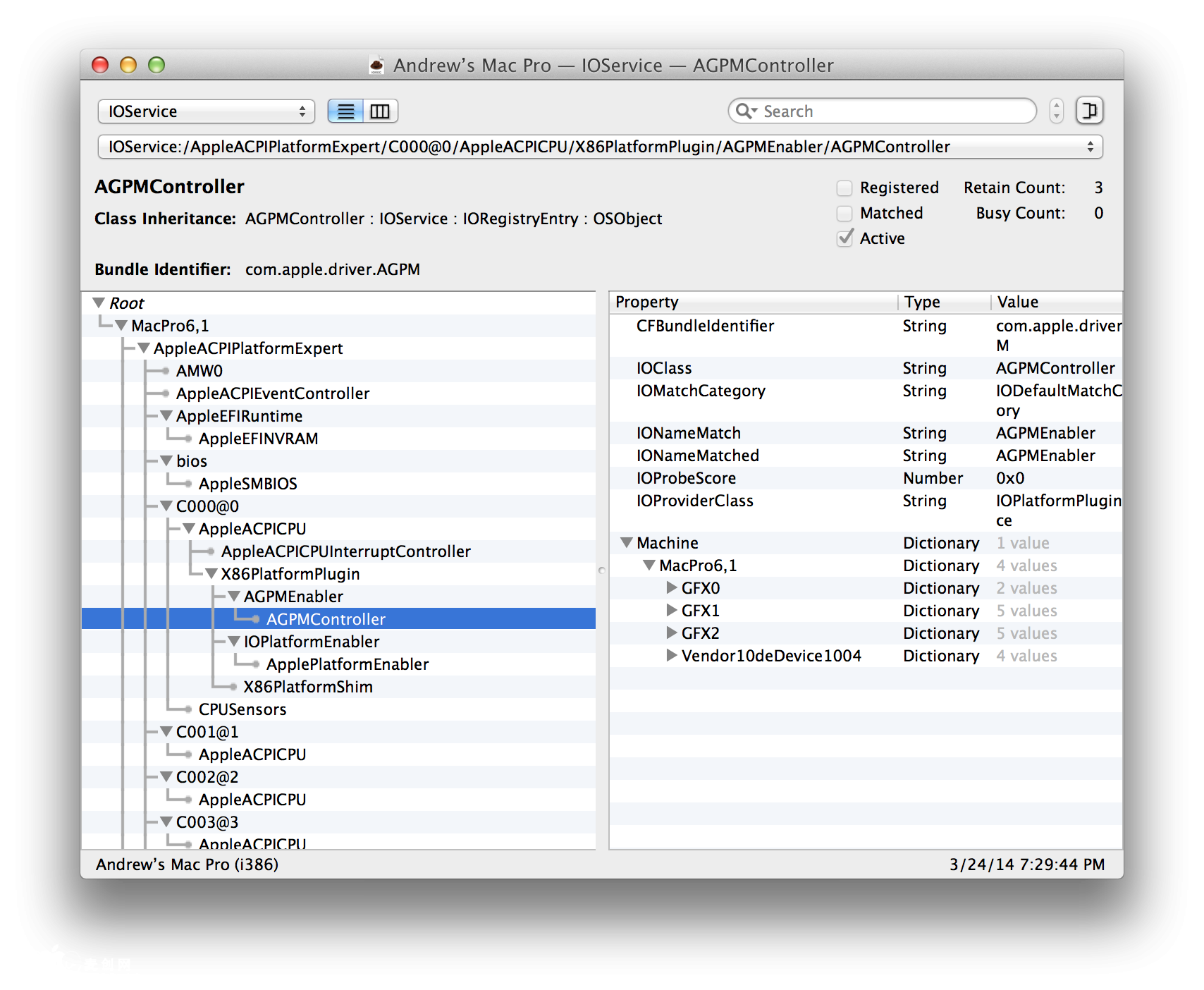The height and width of the screenshot is (990, 1204).
Task: Click the IORegistryExplorer title bar icon
Action: click(377, 66)
